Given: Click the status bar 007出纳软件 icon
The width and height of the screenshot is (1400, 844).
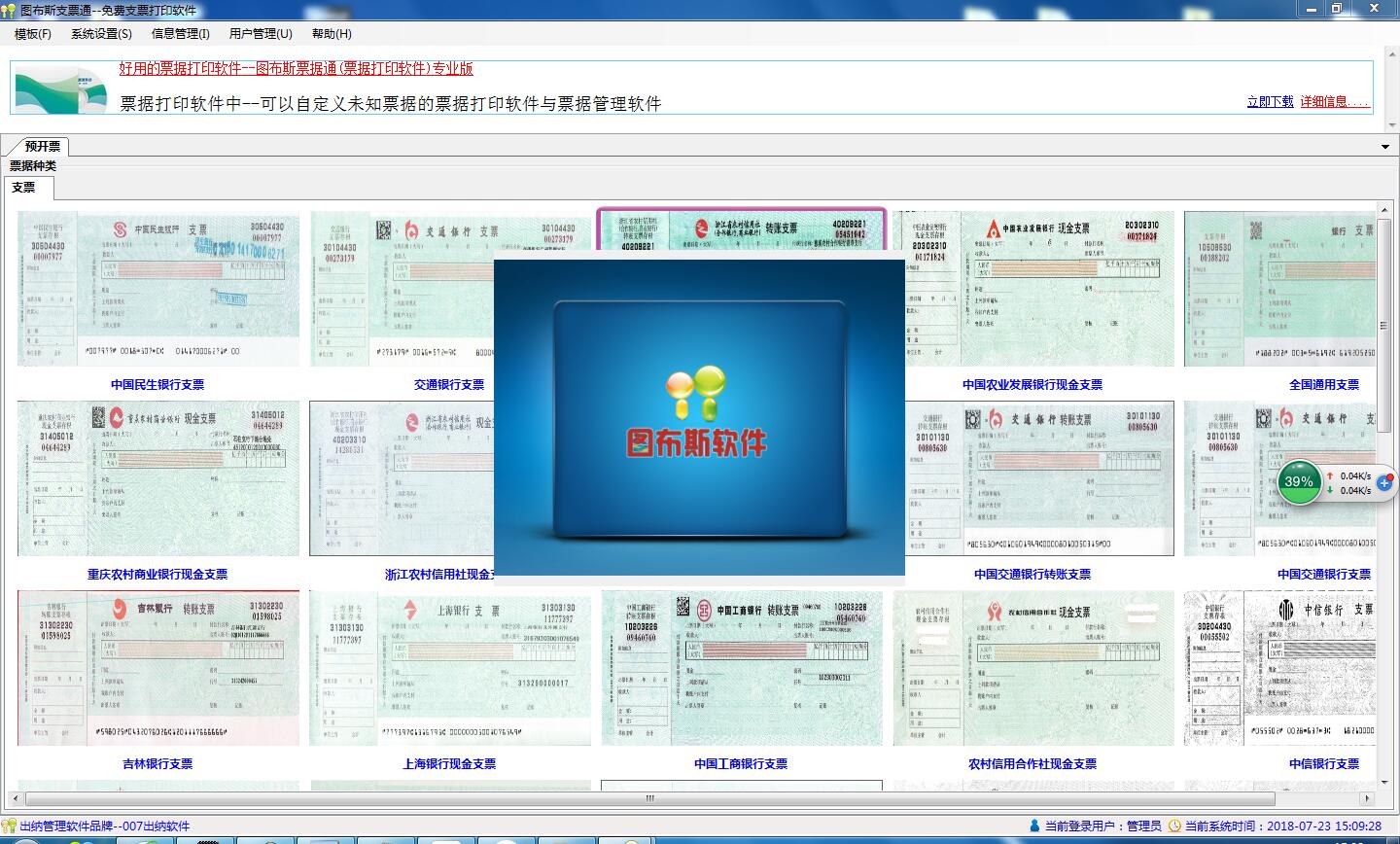Looking at the screenshot, I should [x=9, y=826].
